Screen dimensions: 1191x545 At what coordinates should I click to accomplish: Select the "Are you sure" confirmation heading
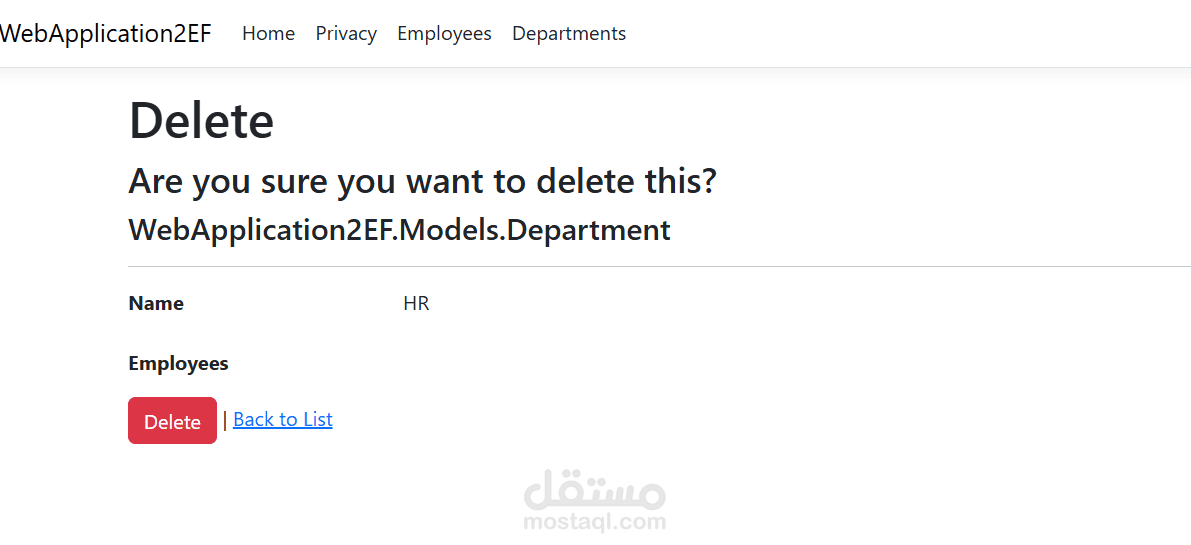422,181
